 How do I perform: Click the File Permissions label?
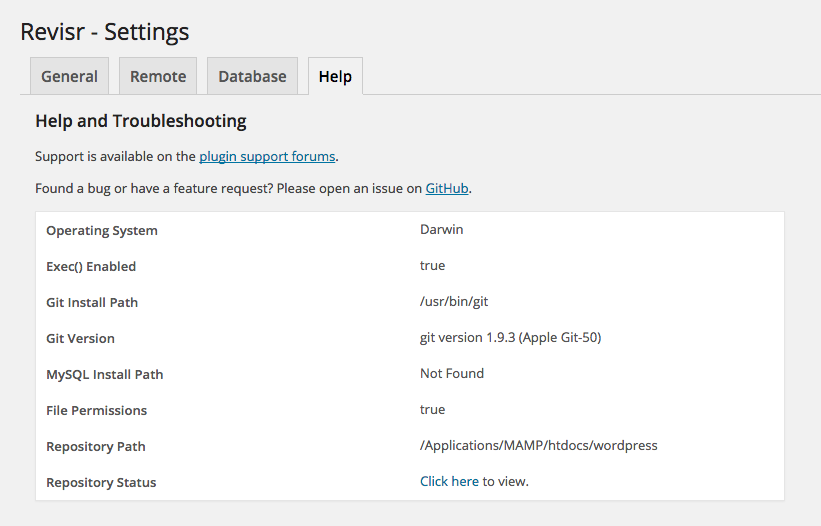[x=96, y=410]
